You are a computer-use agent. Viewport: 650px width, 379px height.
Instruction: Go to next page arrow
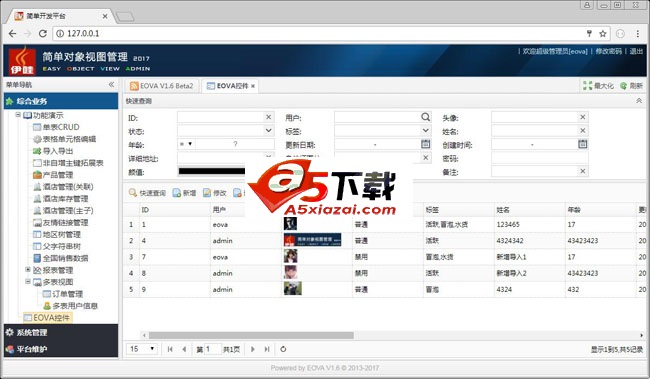253,349
